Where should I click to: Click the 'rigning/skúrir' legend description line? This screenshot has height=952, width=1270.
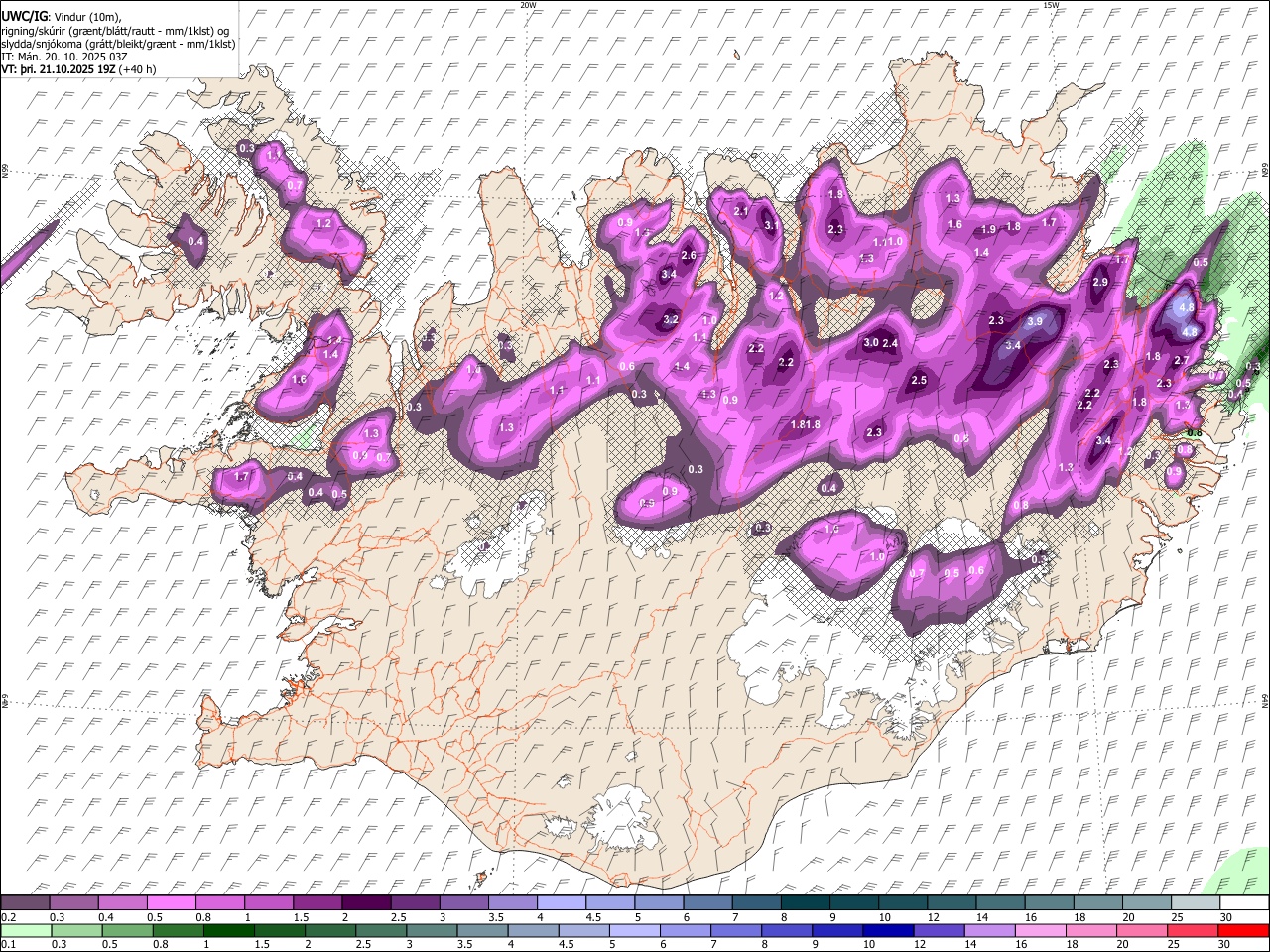point(115,31)
